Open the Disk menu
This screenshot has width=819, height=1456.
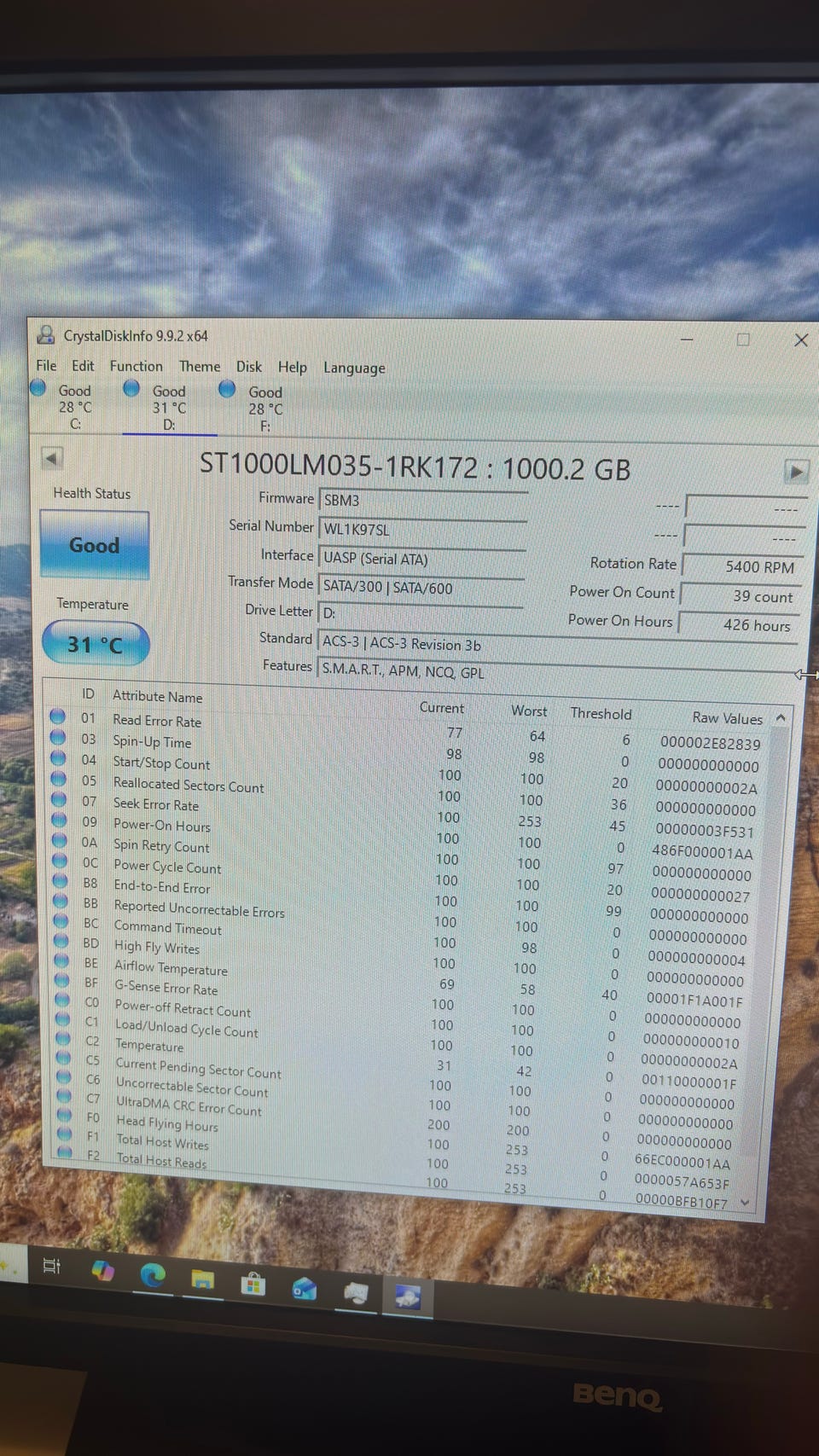249,366
